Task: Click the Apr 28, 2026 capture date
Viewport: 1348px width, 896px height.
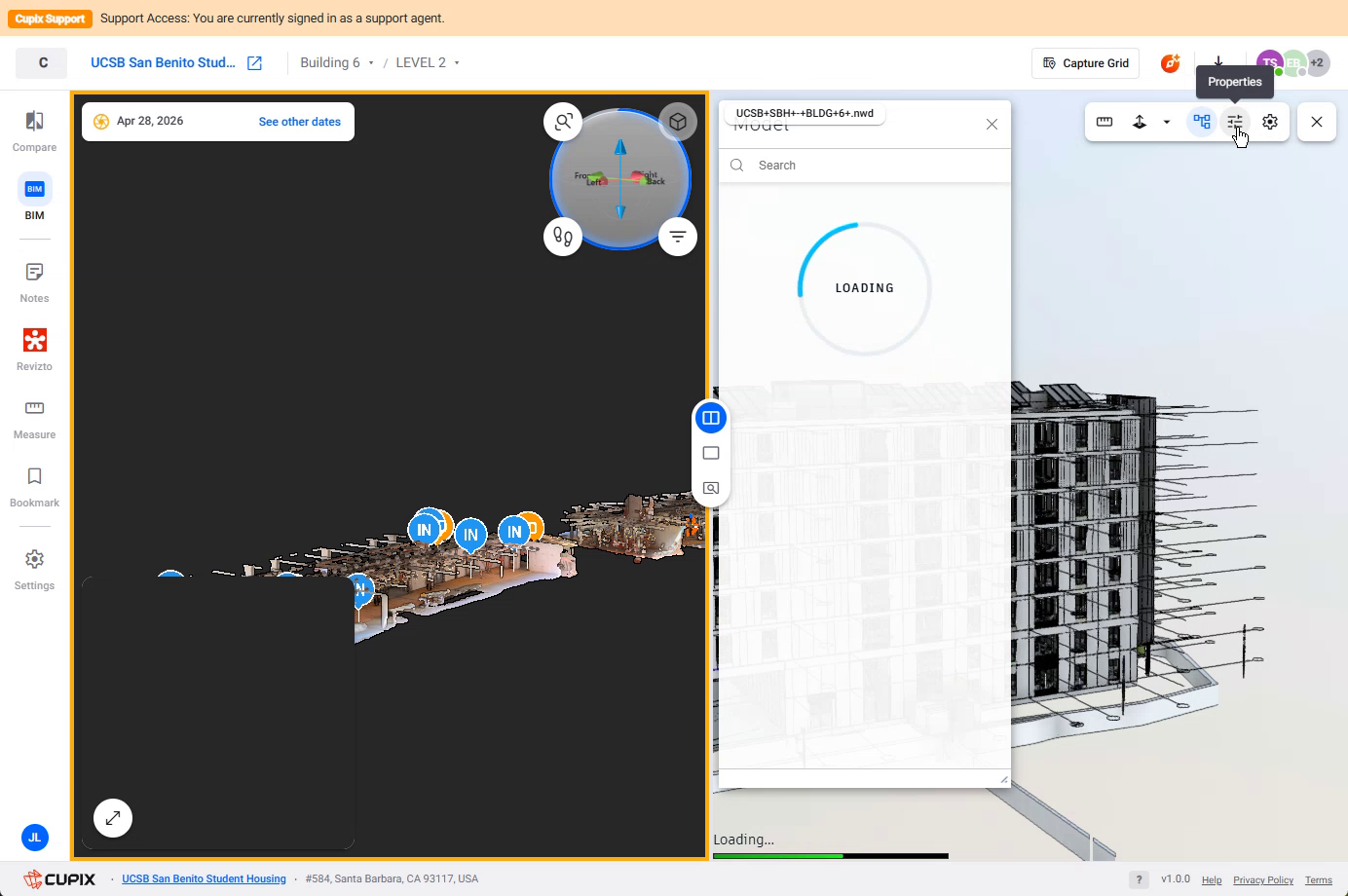Action: [x=150, y=122]
